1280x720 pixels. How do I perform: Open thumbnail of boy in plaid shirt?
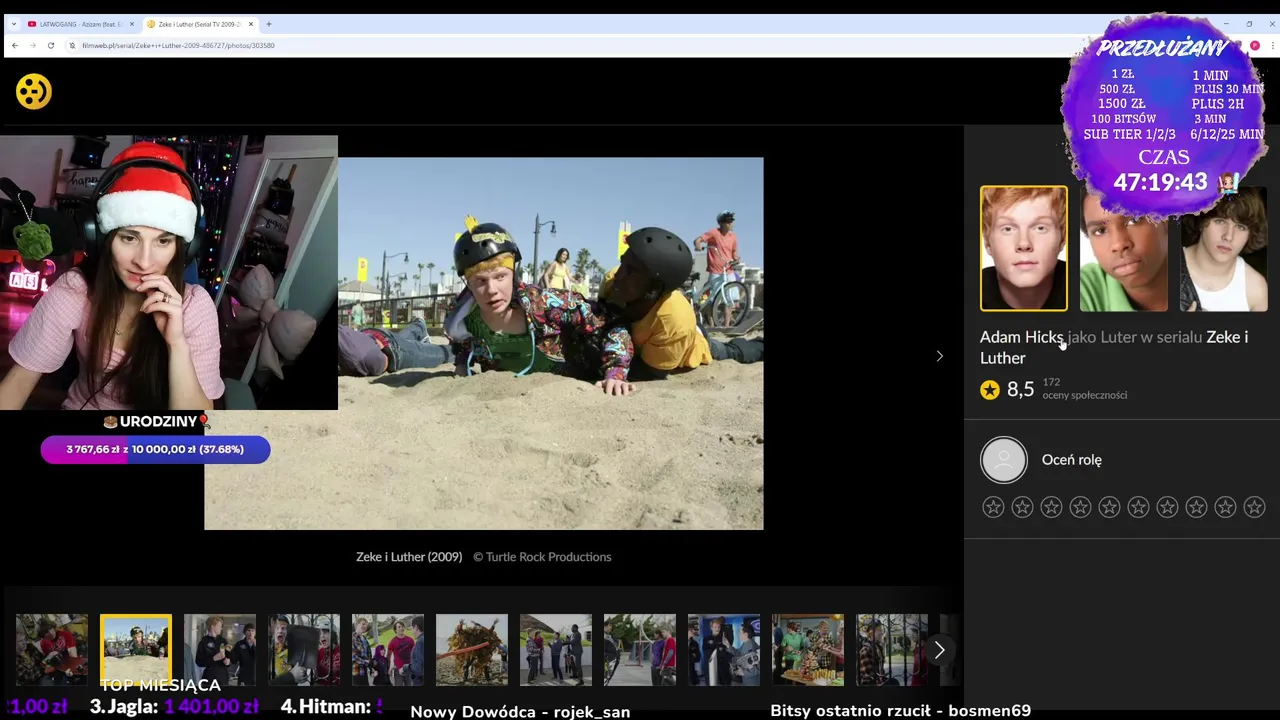click(x=892, y=650)
